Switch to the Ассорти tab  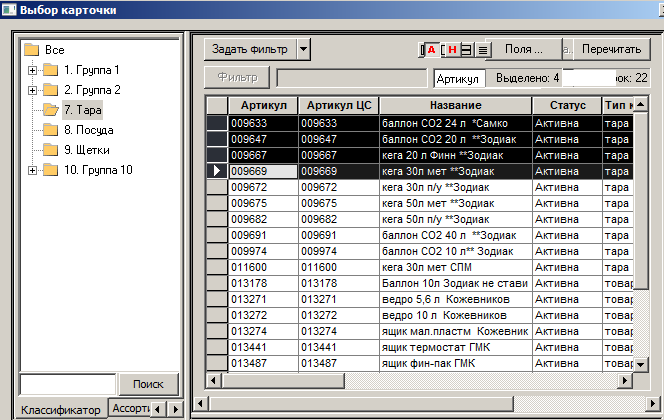tap(130, 408)
